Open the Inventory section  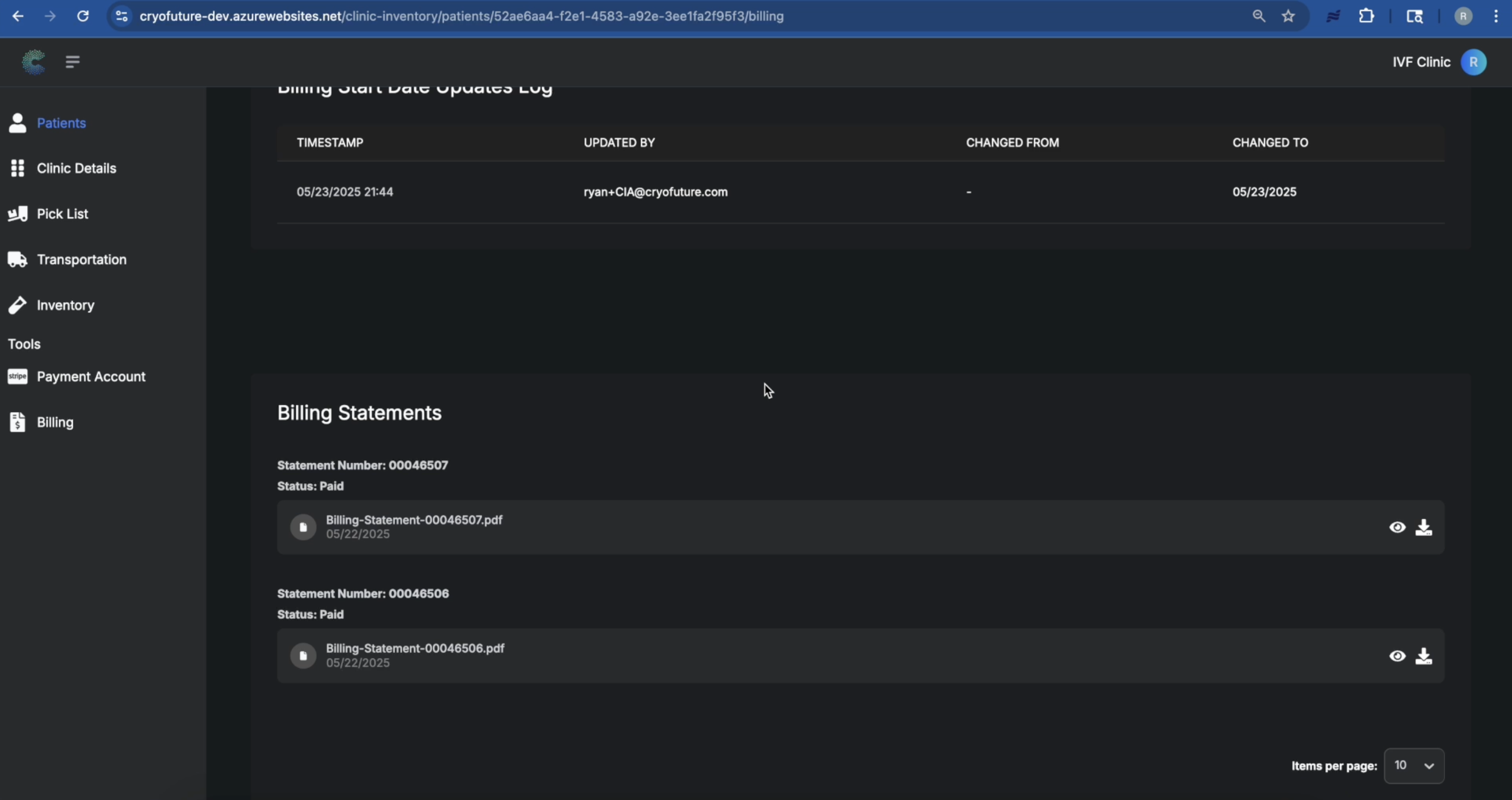(x=65, y=305)
